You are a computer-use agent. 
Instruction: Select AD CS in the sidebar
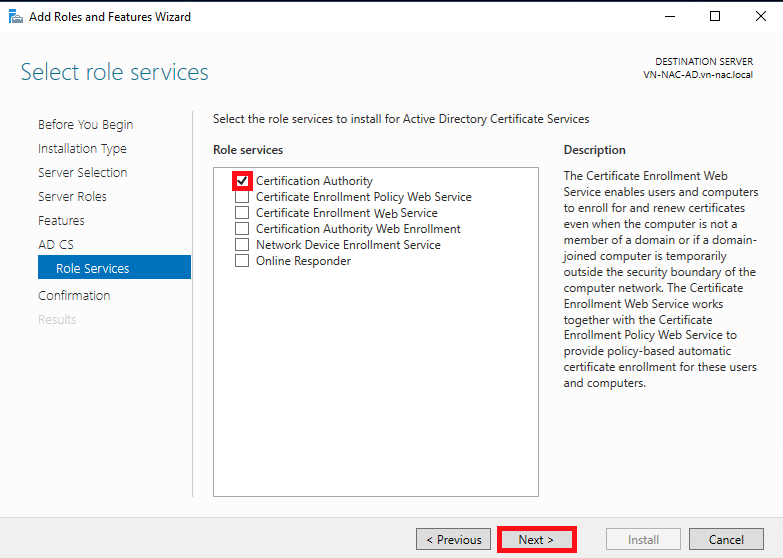pos(55,245)
